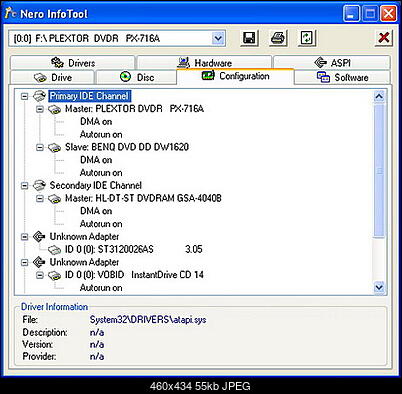Select Slave: BENQ DVD DD DW1620 item
This screenshot has width=402, height=394.
click(127, 147)
